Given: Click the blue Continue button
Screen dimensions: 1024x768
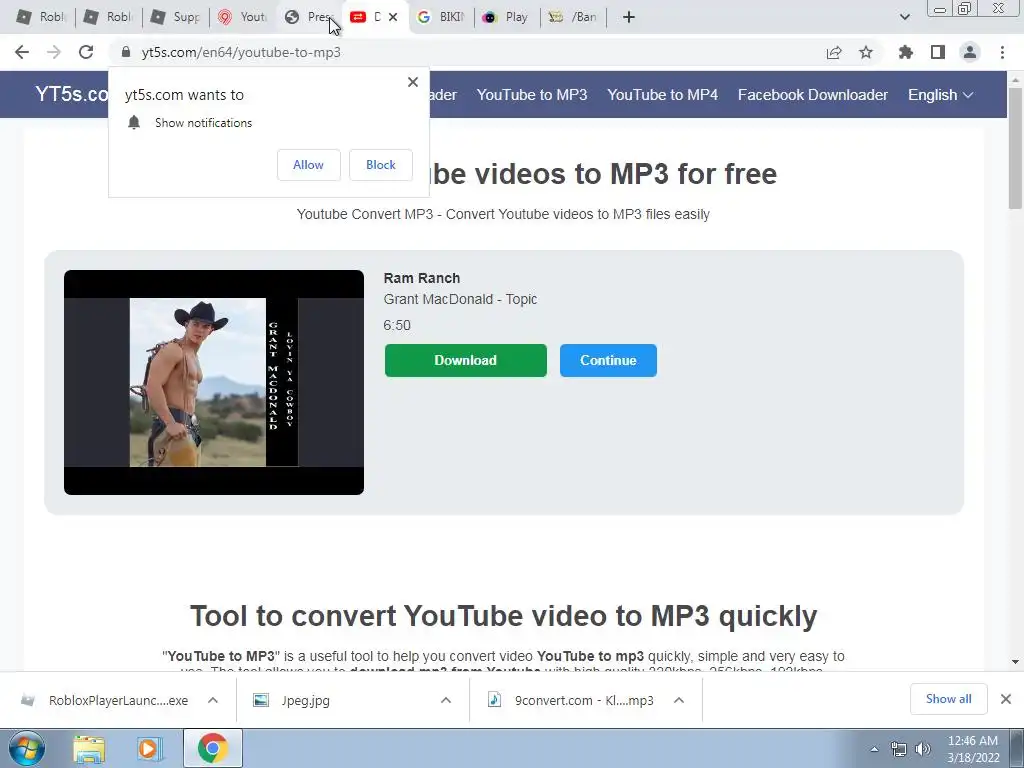Looking at the screenshot, I should pyautogui.click(x=608, y=360).
